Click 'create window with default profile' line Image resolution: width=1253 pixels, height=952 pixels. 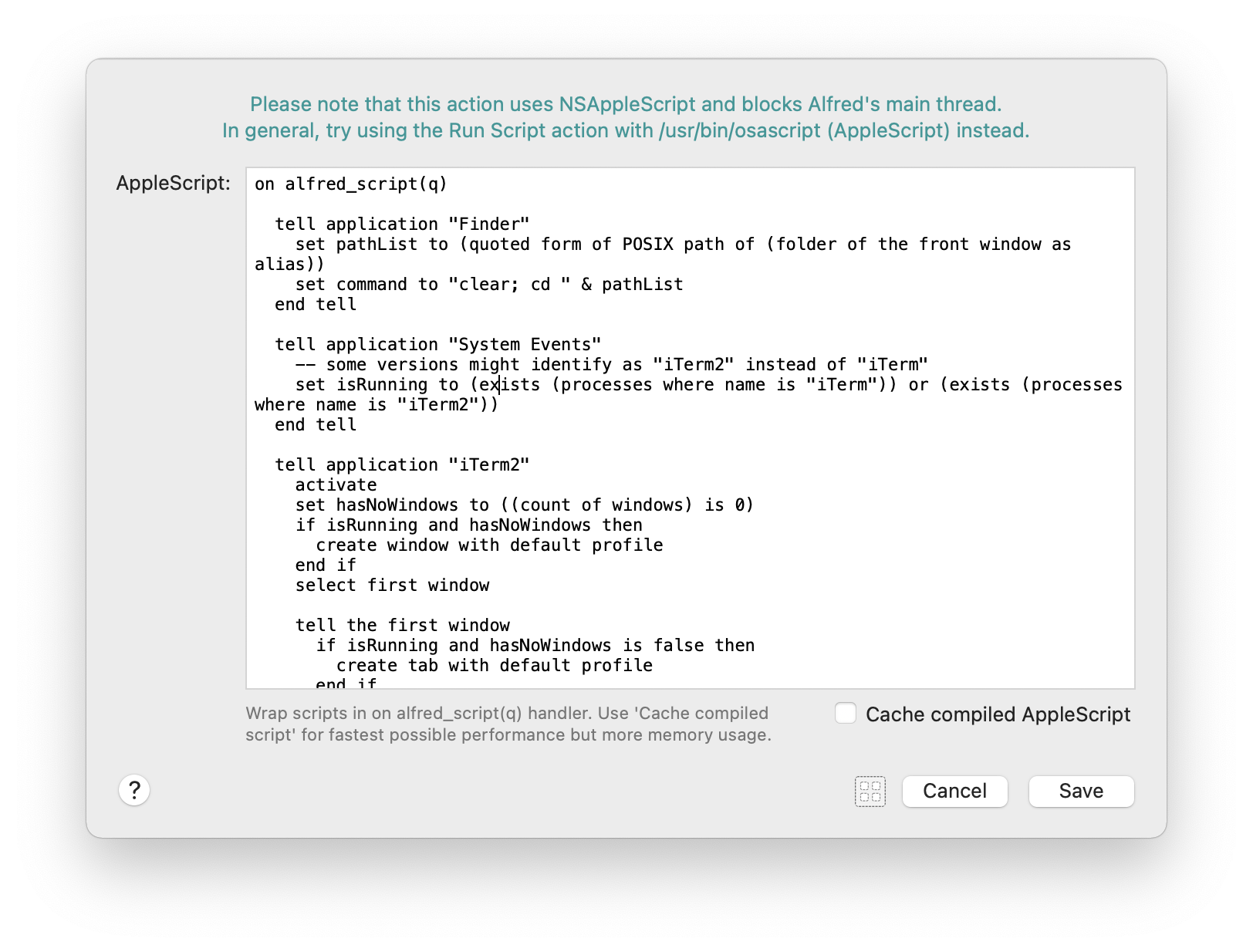[489, 545]
